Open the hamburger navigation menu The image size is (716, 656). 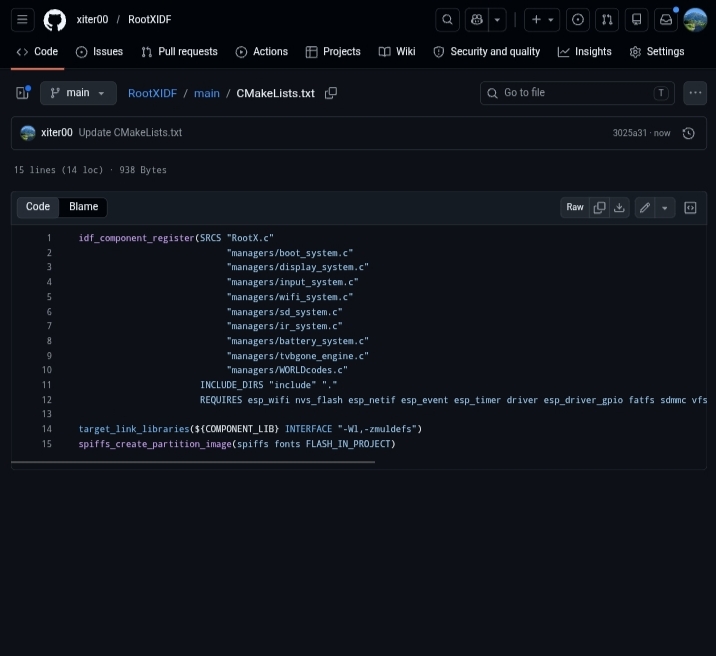[x=22, y=20]
